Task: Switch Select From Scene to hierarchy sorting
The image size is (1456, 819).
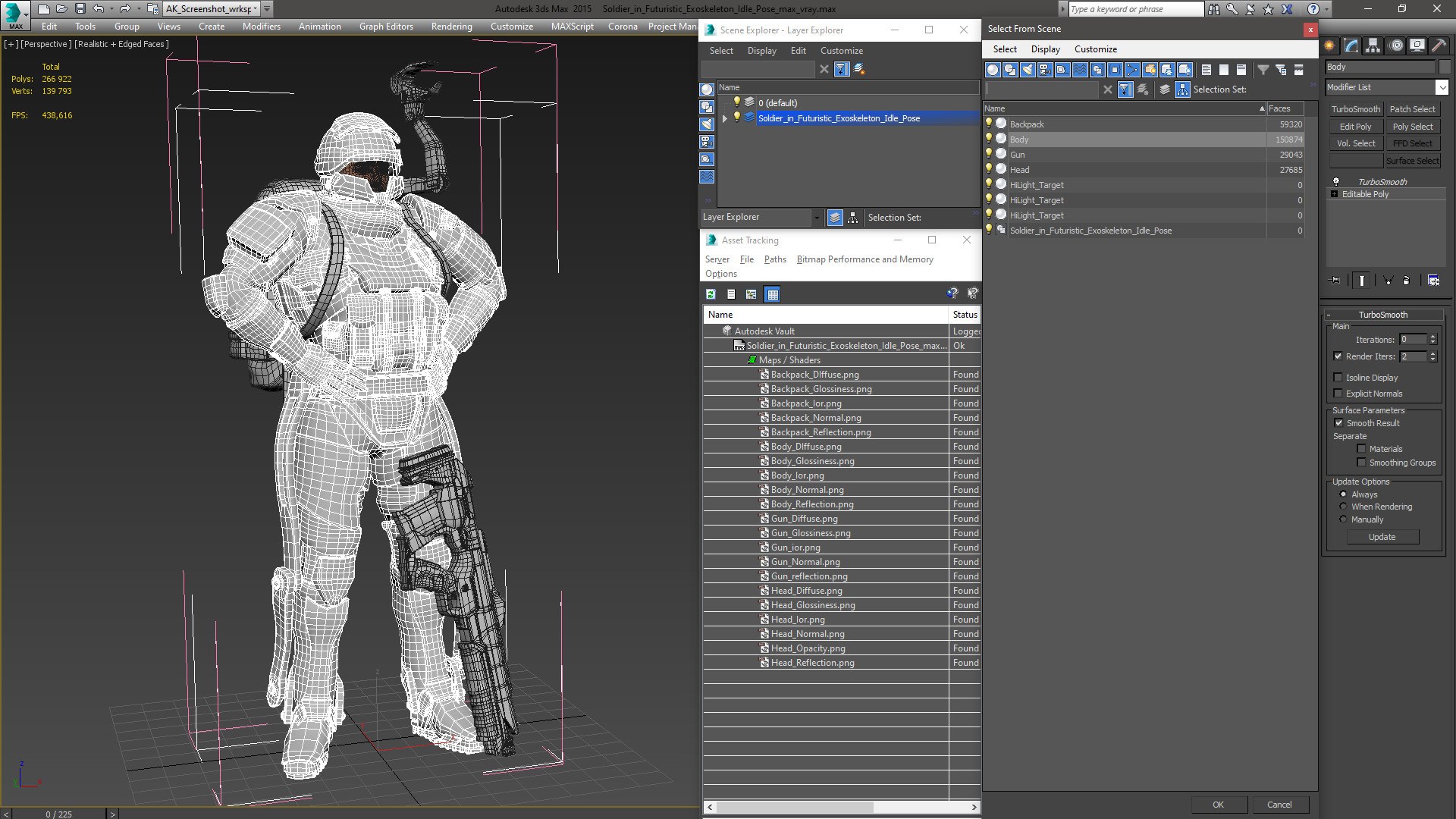Action: [x=1183, y=89]
